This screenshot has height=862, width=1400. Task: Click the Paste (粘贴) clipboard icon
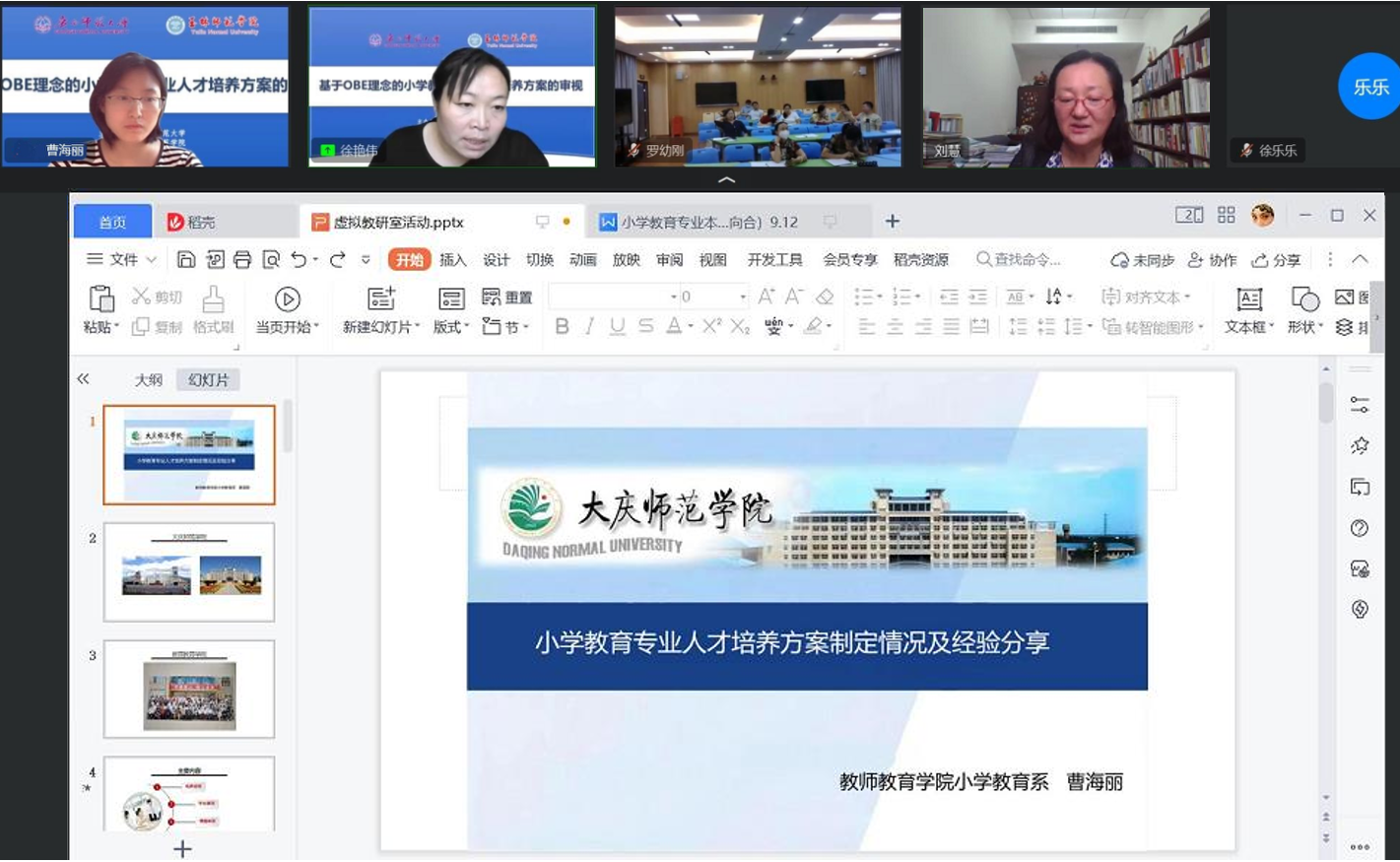tap(100, 298)
